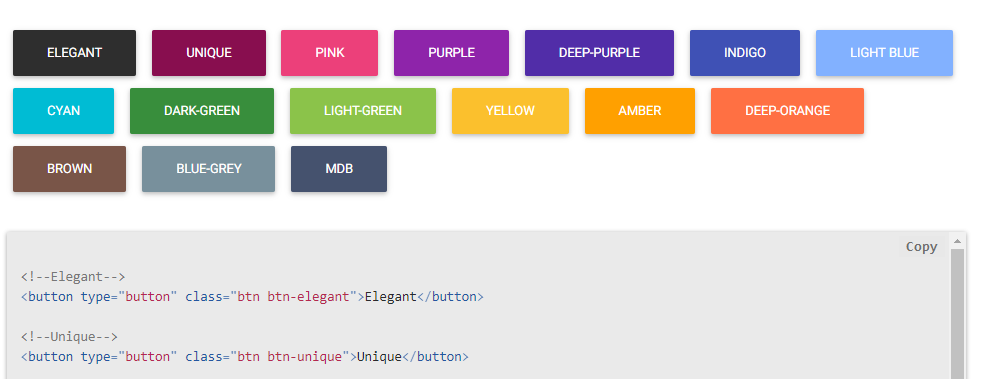This screenshot has height=379, width=987.
Task: Click the Pink button
Action: pos(329,53)
